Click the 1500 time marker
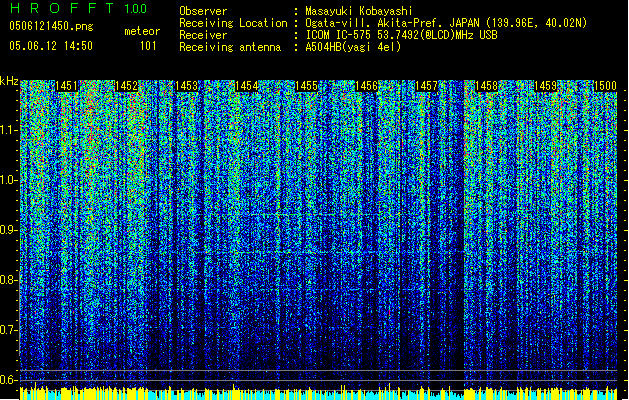The height and width of the screenshot is (400, 629). (x=605, y=86)
